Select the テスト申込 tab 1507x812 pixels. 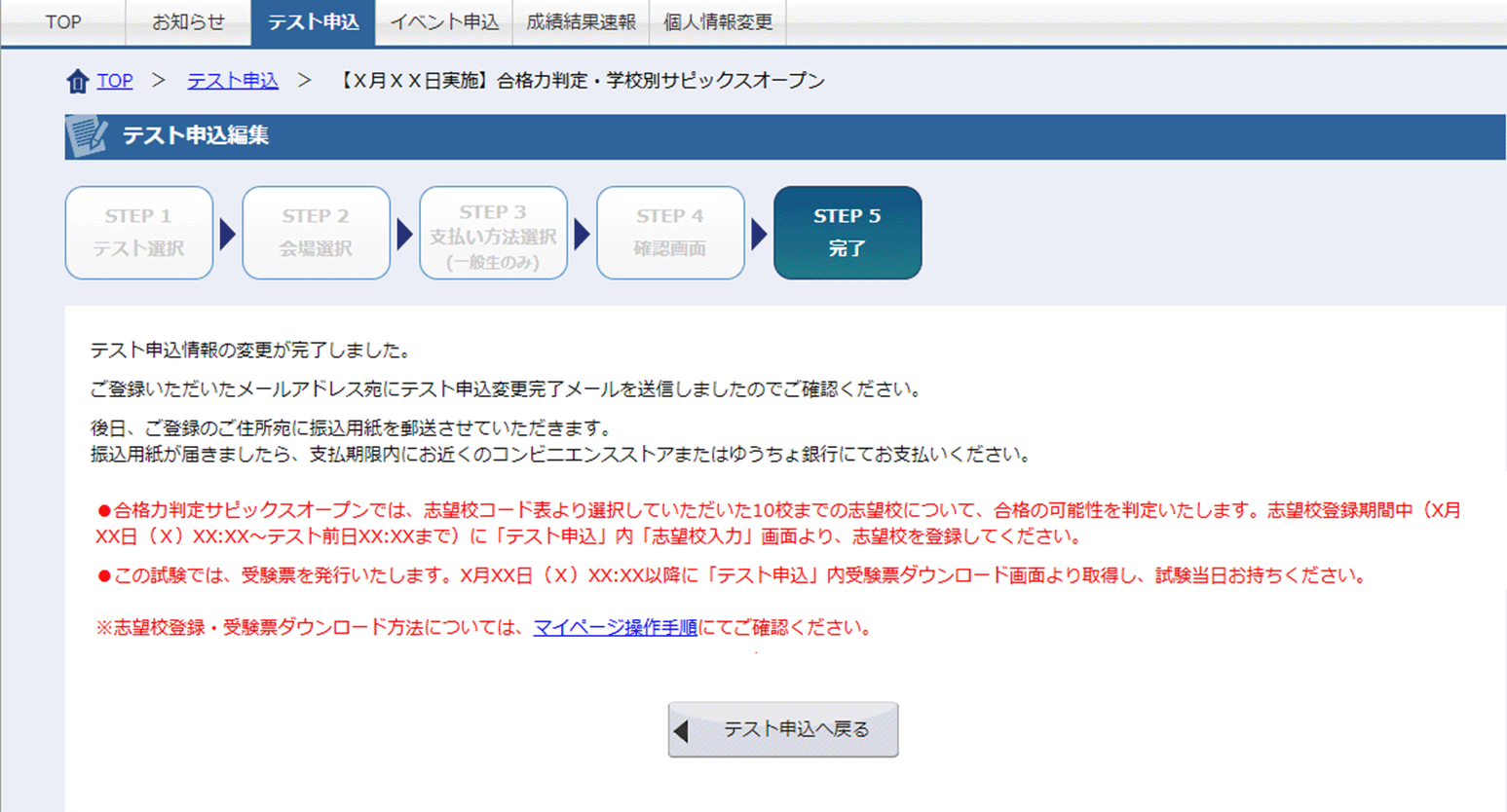[313, 21]
